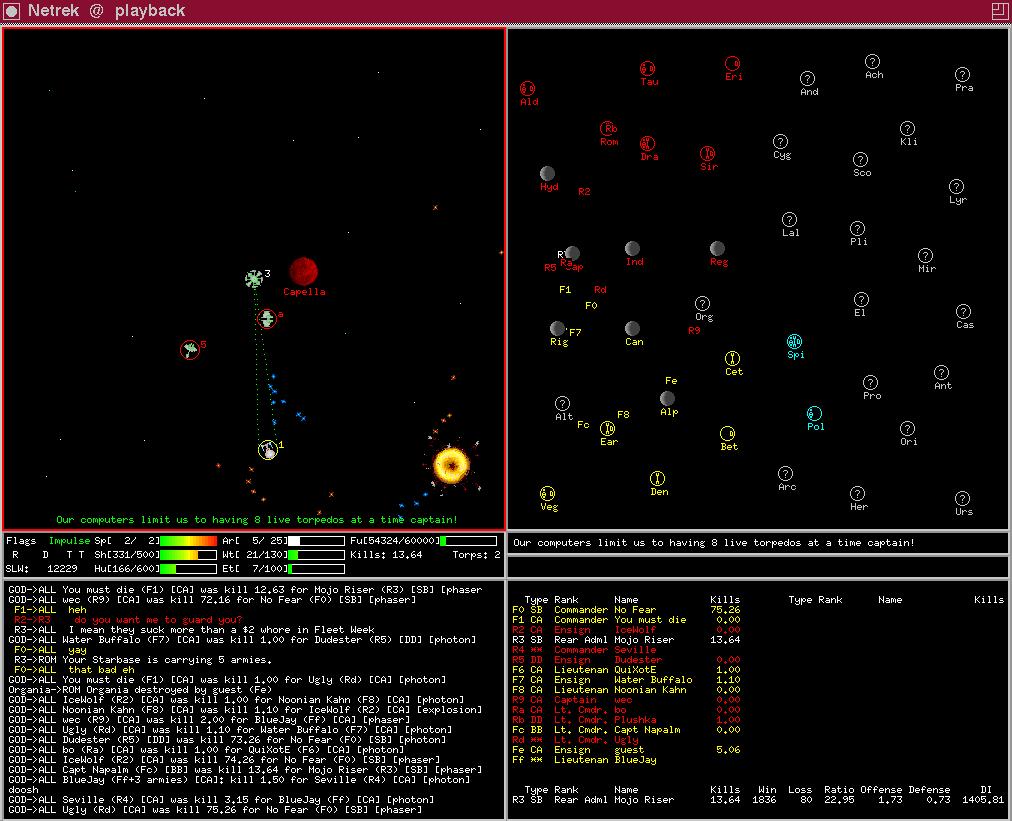Select planet Eri on the galactic map
The height and width of the screenshot is (821, 1012).
tap(732, 63)
